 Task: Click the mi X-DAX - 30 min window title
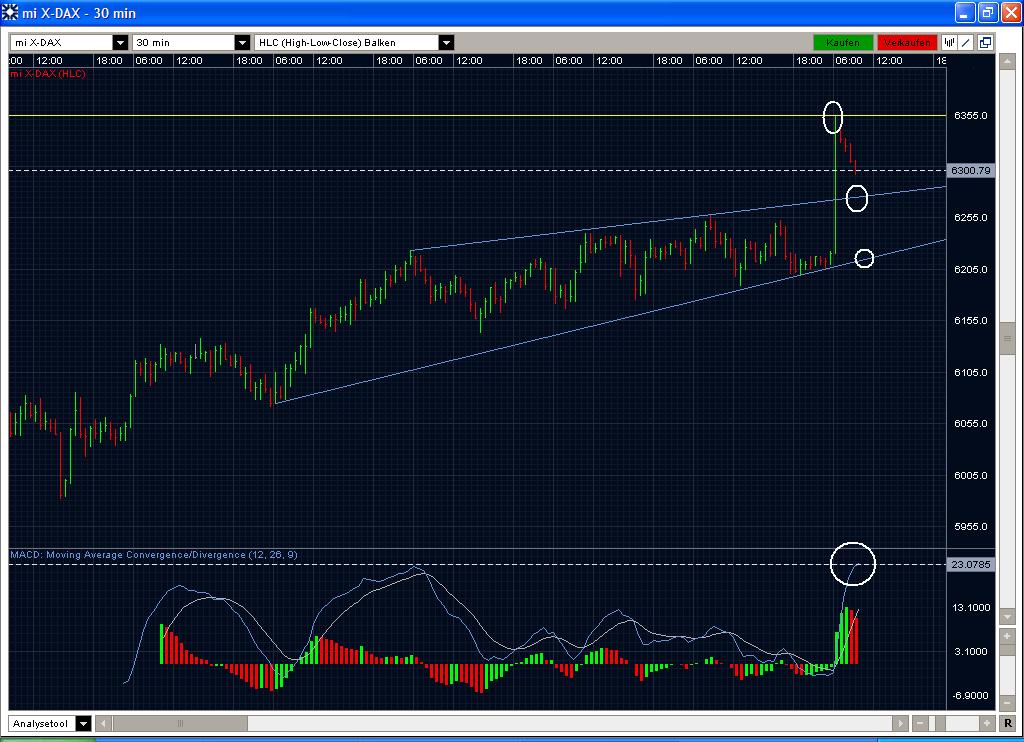79,13
